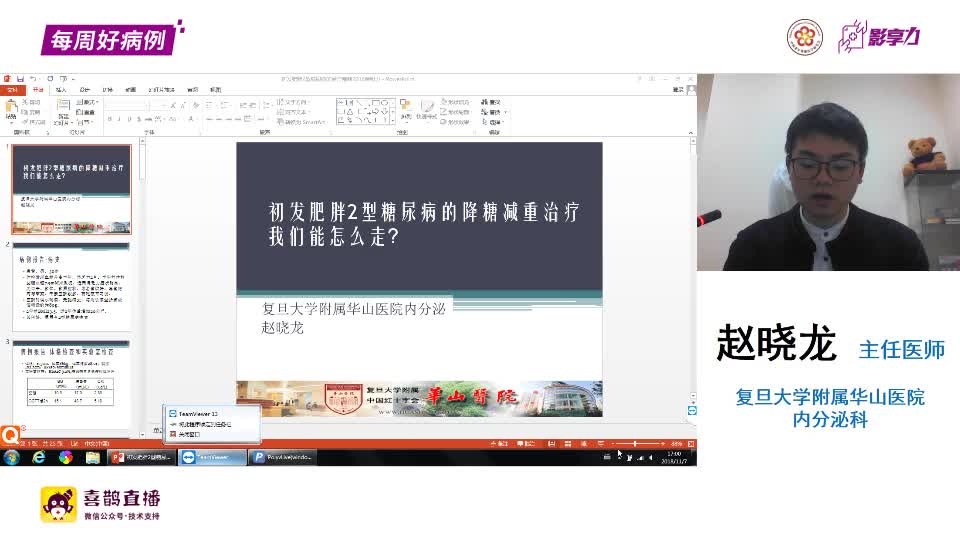Click the Find button in Editing group
The width and height of the screenshot is (960, 540).
(x=491, y=102)
